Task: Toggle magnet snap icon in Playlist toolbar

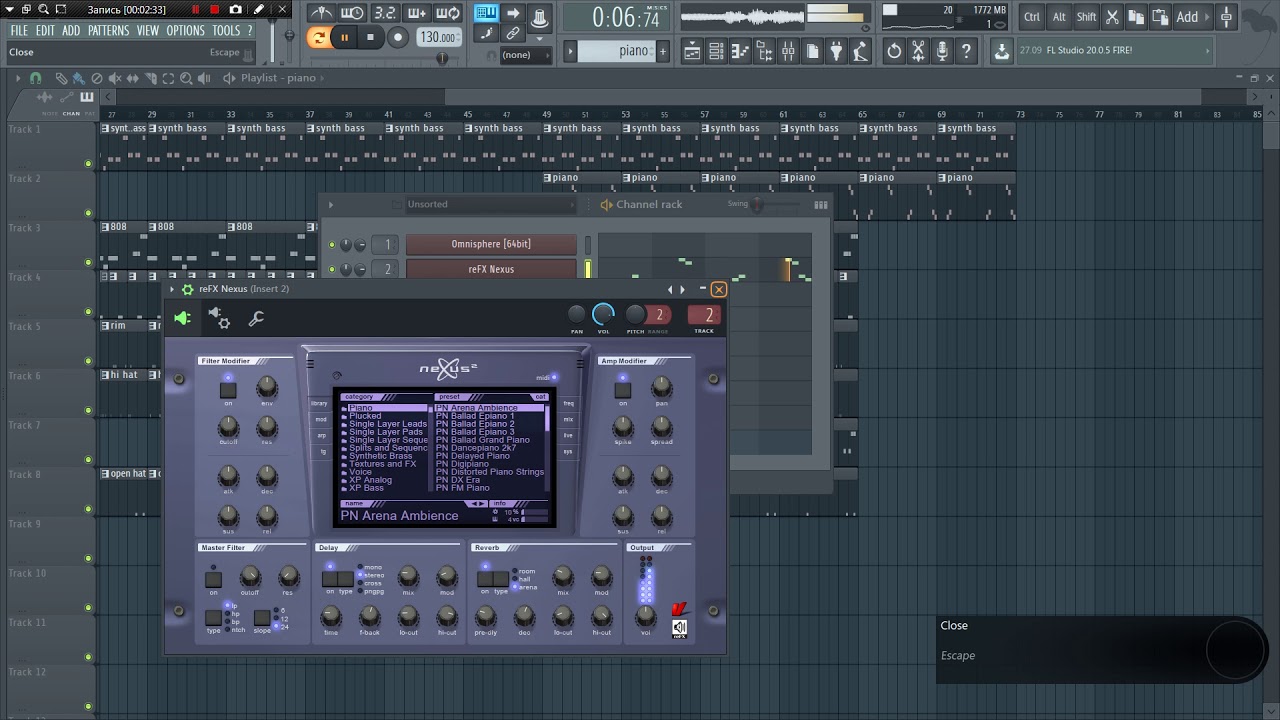Action: point(36,78)
